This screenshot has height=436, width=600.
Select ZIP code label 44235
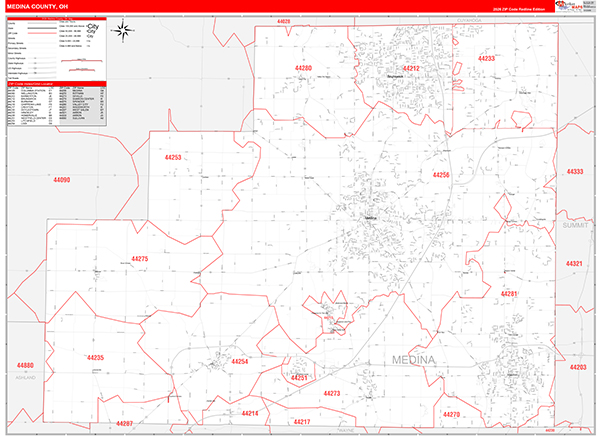[x=95, y=358]
